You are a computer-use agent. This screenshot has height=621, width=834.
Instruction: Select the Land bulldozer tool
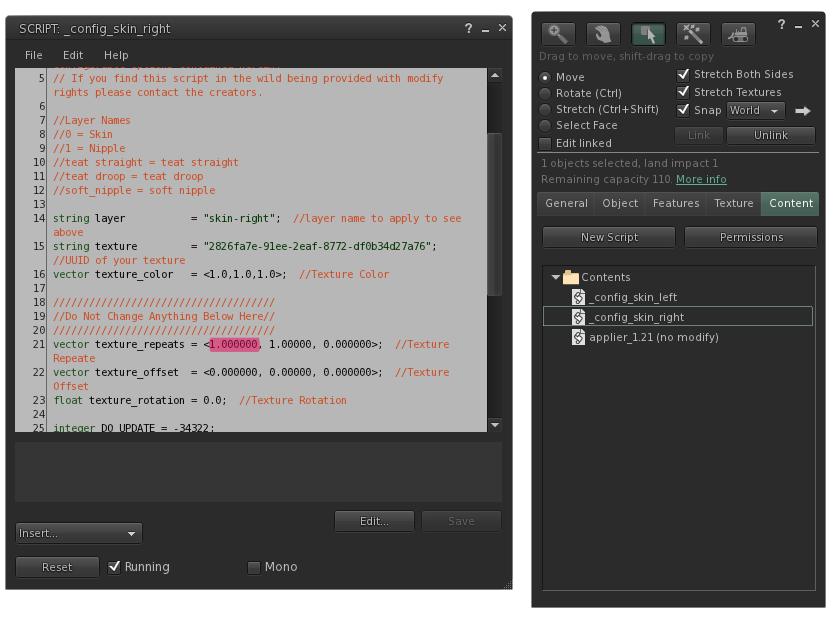738,34
